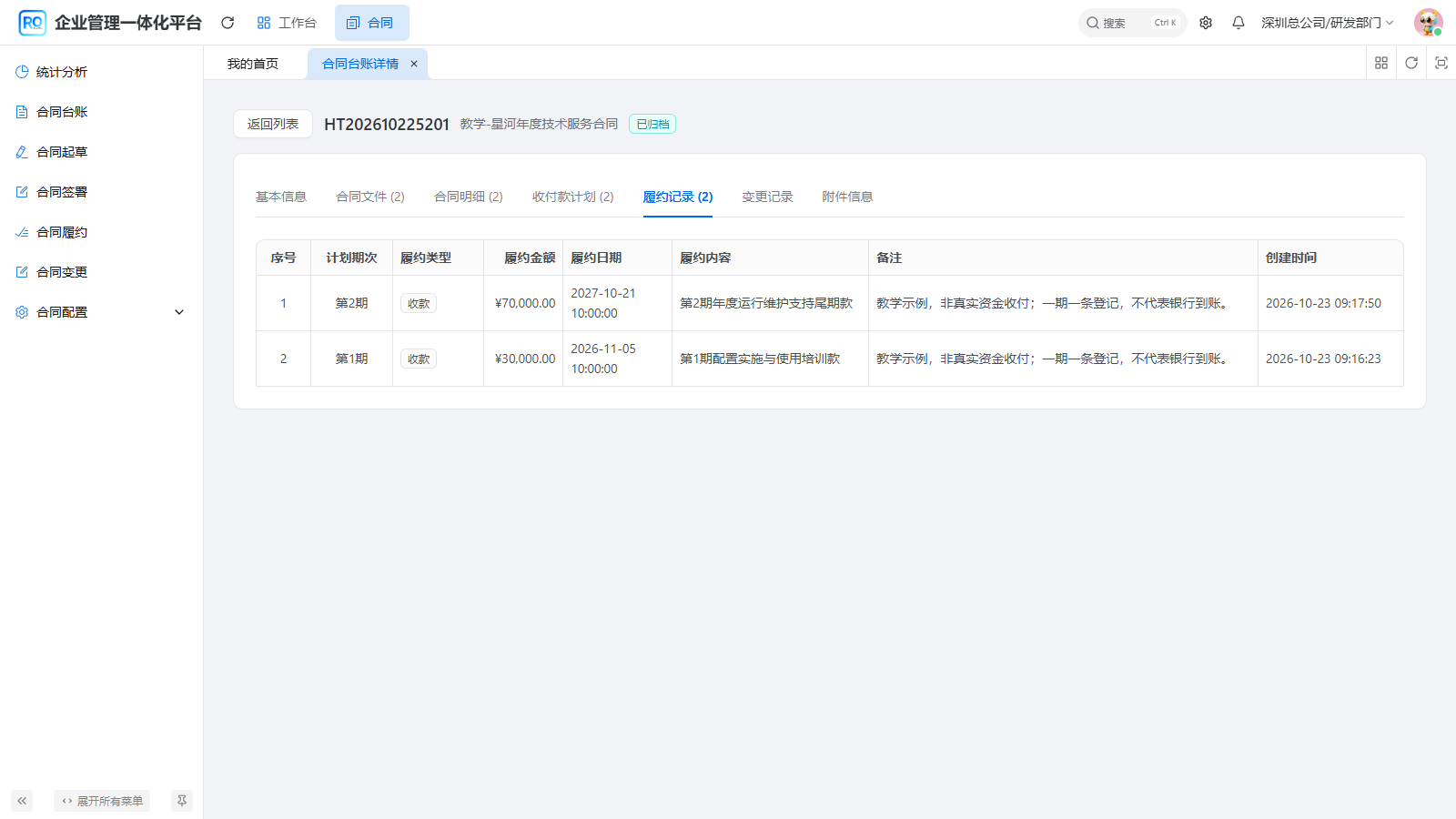
Task: Click the ¥70,000.00 amount cell
Action: 525,303
